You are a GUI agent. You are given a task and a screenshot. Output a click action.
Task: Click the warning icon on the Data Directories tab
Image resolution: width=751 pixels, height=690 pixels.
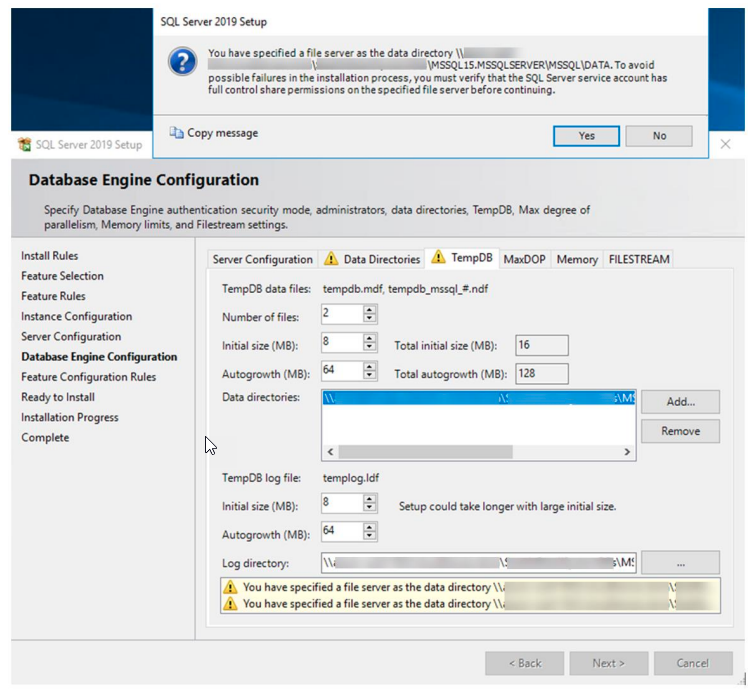(x=331, y=259)
